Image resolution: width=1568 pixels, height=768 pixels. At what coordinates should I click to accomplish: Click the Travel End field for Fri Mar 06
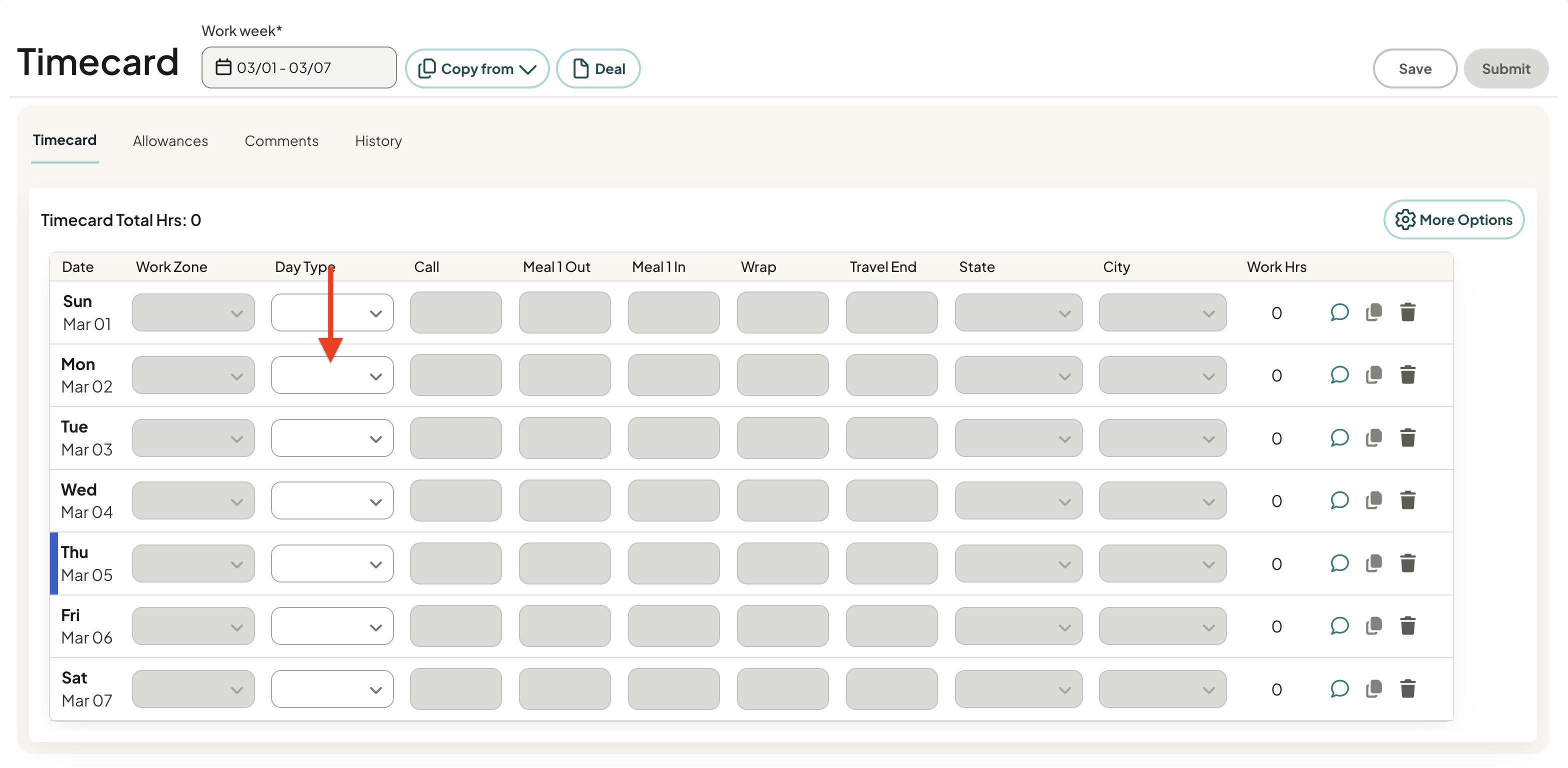tap(891, 627)
